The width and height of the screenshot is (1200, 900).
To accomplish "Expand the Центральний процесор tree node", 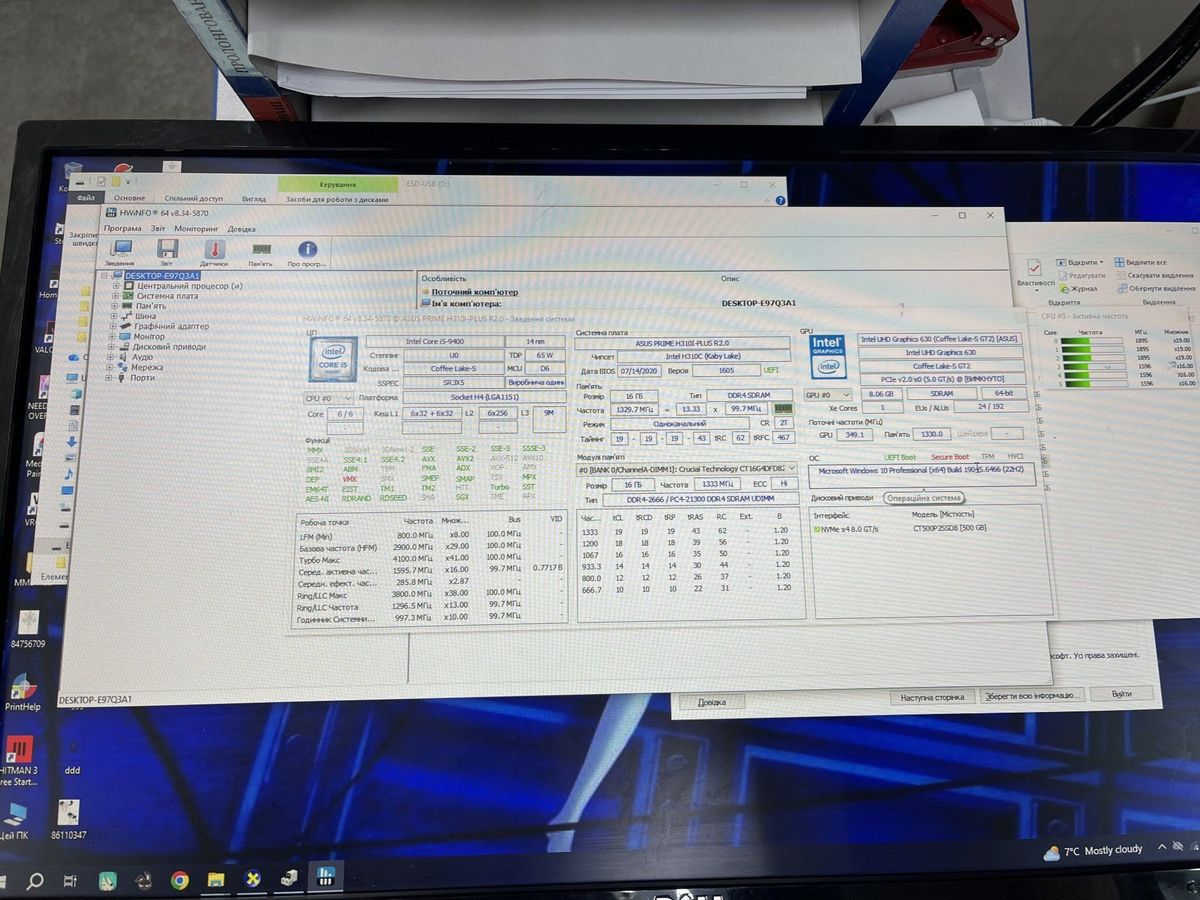I will (116, 286).
